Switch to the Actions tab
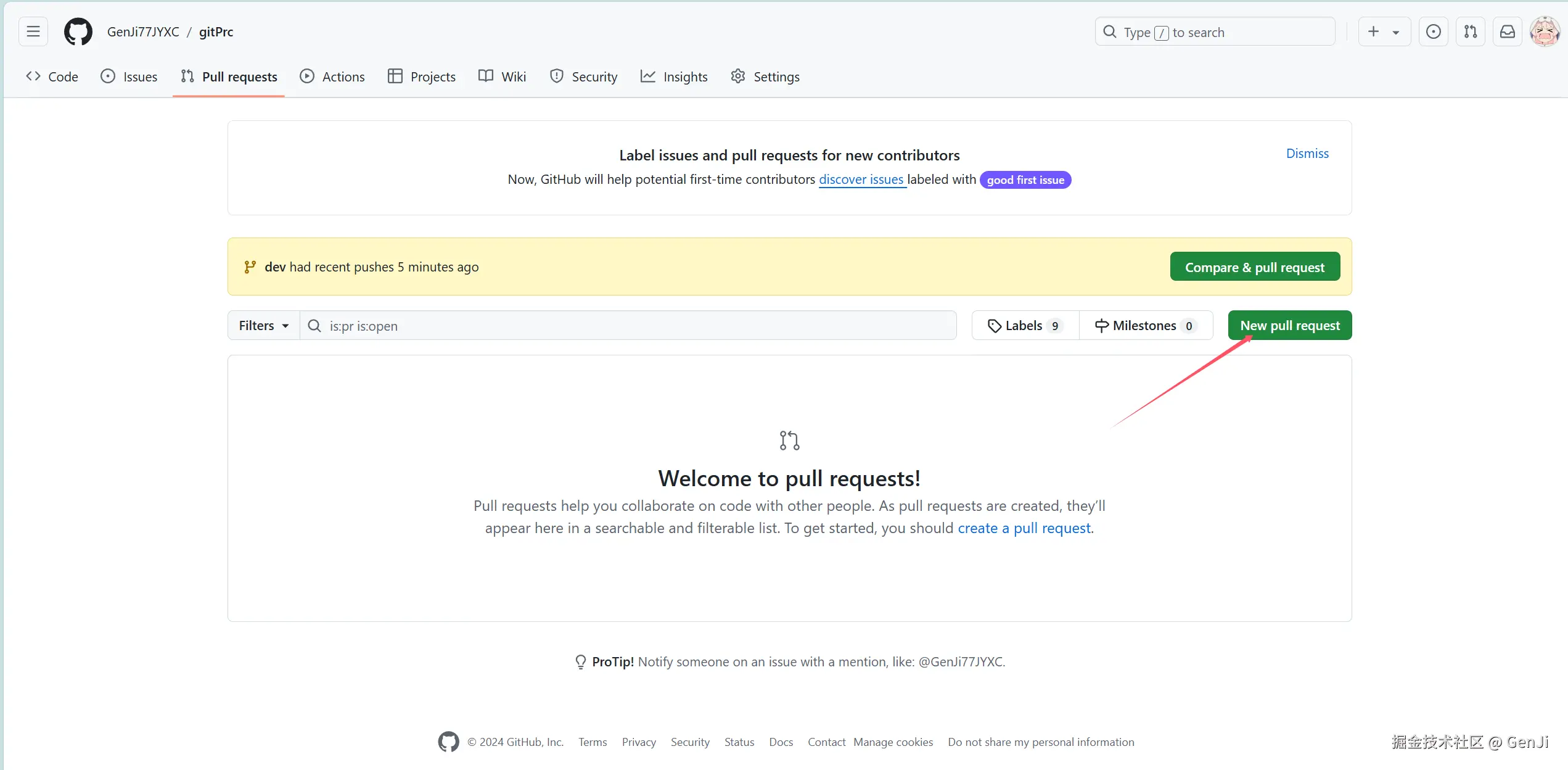This screenshot has height=770, width=1568. click(x=332, y=77)
